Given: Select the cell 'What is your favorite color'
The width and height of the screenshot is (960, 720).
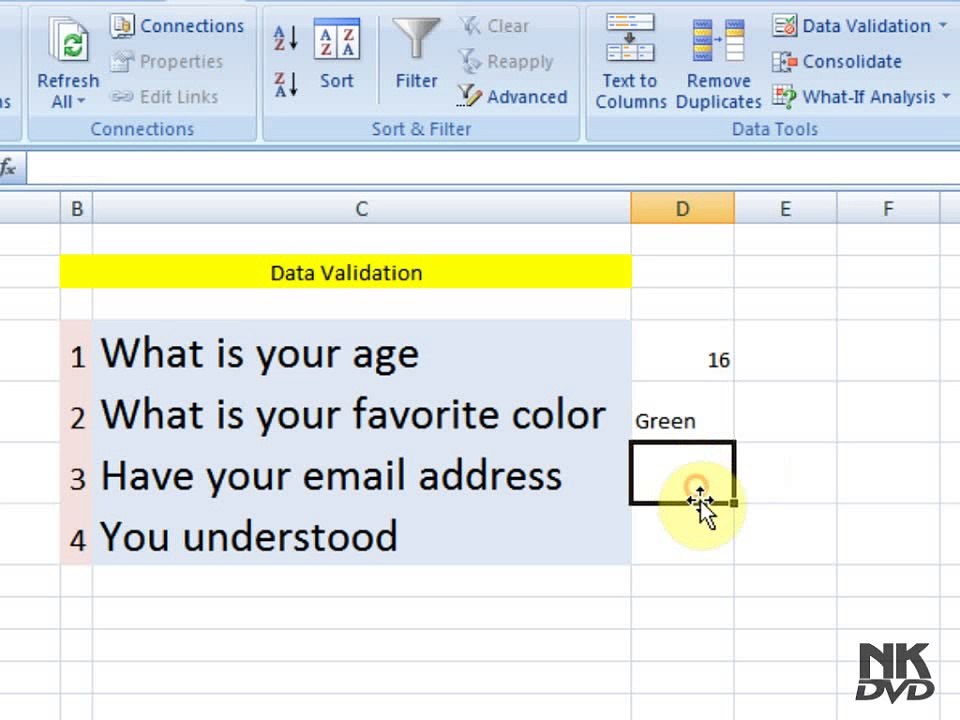Looking at the screenshot, I should (362, 412).
